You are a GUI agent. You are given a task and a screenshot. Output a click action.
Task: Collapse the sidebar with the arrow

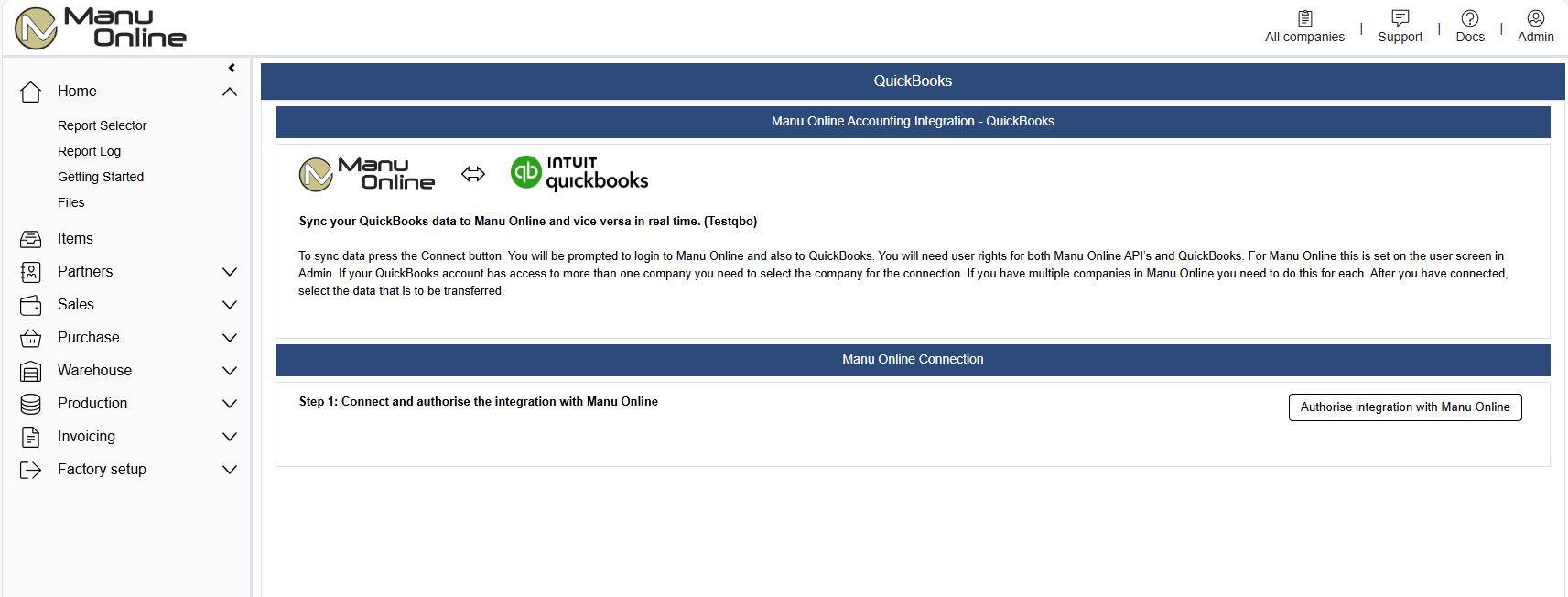pyautogui.click(x=232, y=68)
